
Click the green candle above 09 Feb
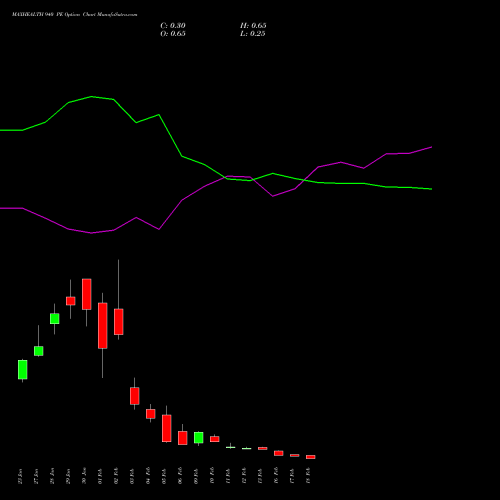point(199,438)
